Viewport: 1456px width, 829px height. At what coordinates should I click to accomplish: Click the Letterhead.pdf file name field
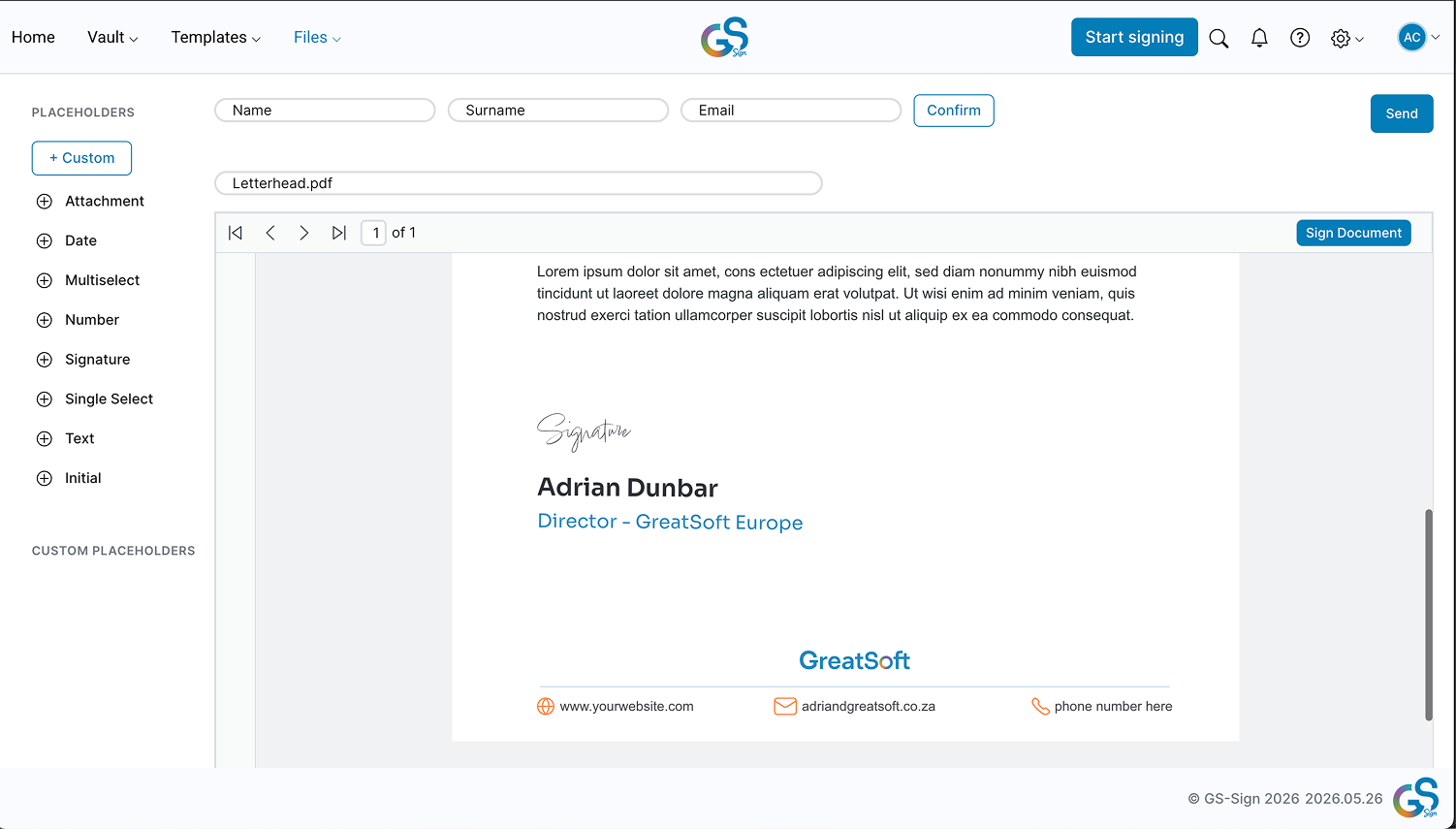pyautogui.click(x=519, y=183)
